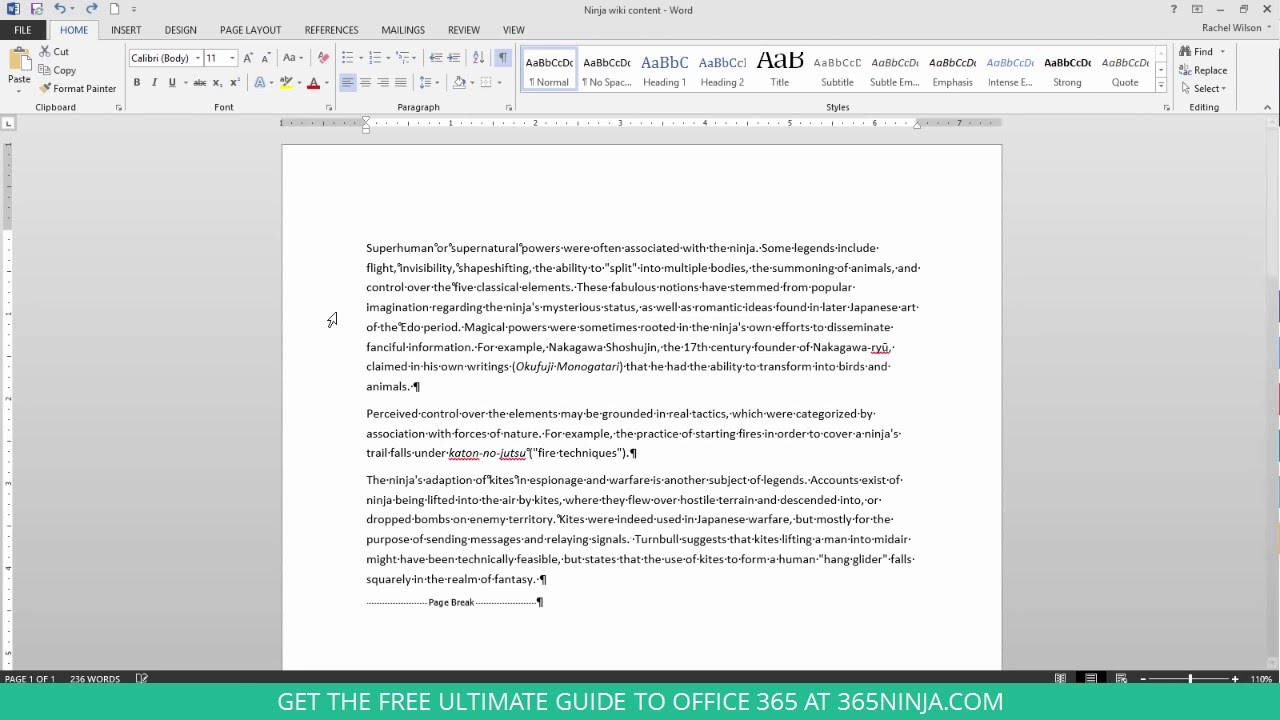Toggle underline formatting
This screenshot has height=720, width=1280.
pos(172,82)
